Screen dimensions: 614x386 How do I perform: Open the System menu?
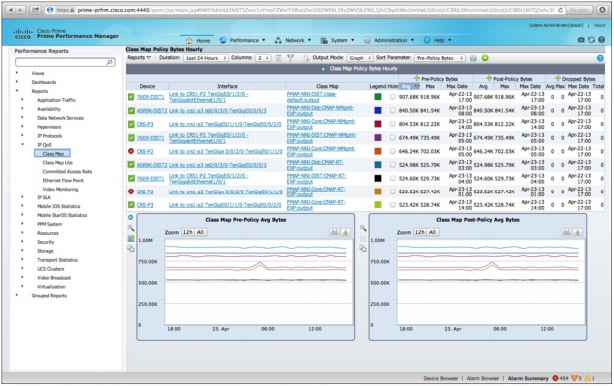pos(337,40)
